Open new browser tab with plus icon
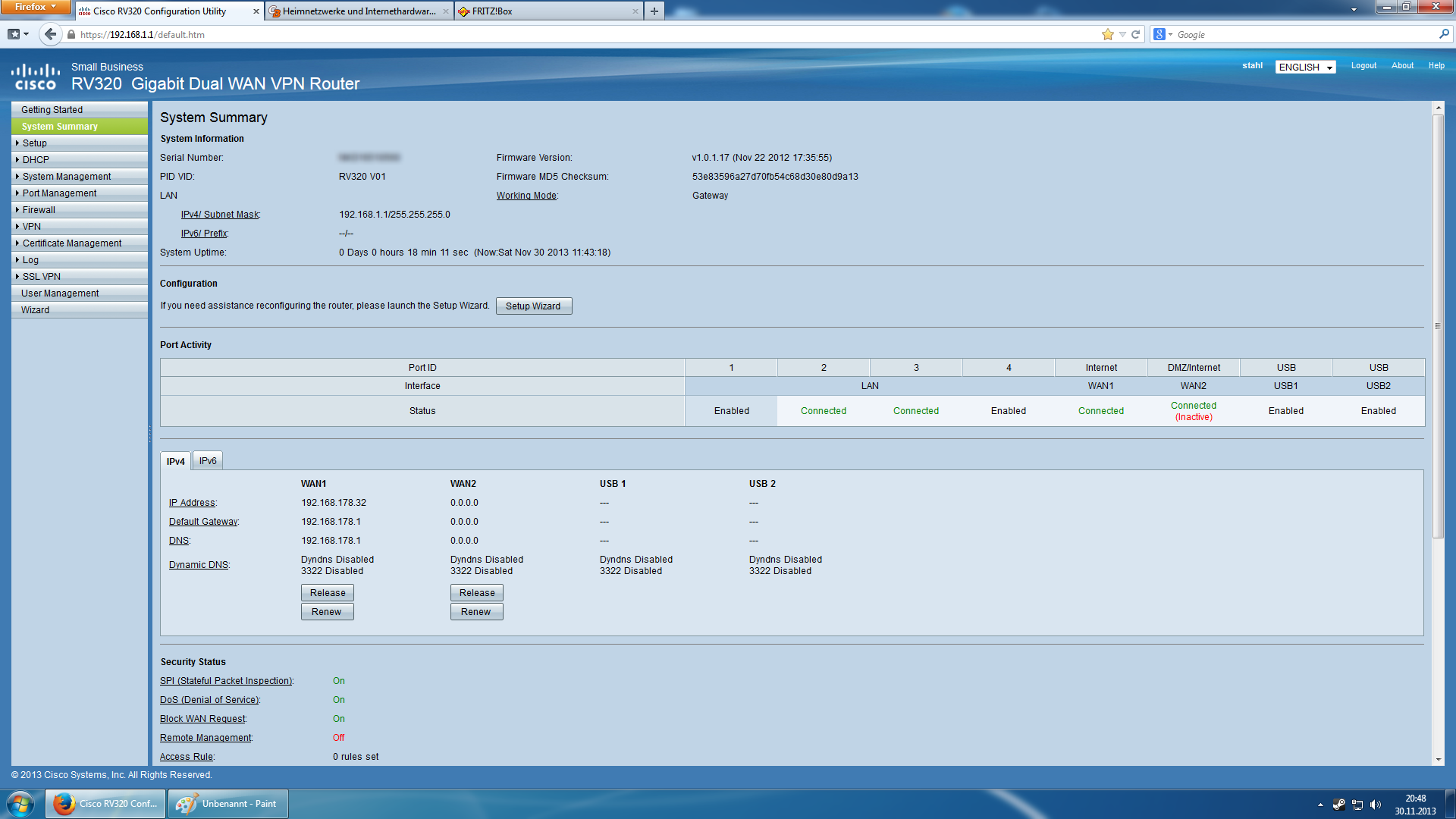Image resolution: width=1456 pixels, height=819 pixels. [x=654, y=11]
